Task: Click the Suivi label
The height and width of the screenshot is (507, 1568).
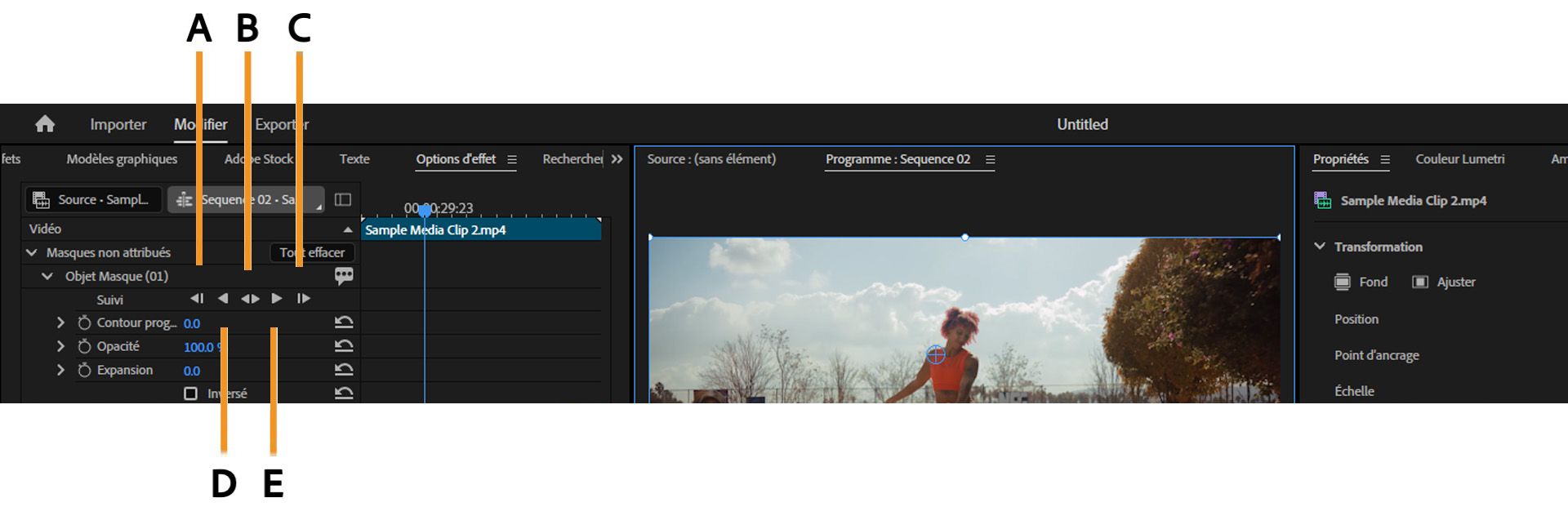Action: click(x=109, y=300)
